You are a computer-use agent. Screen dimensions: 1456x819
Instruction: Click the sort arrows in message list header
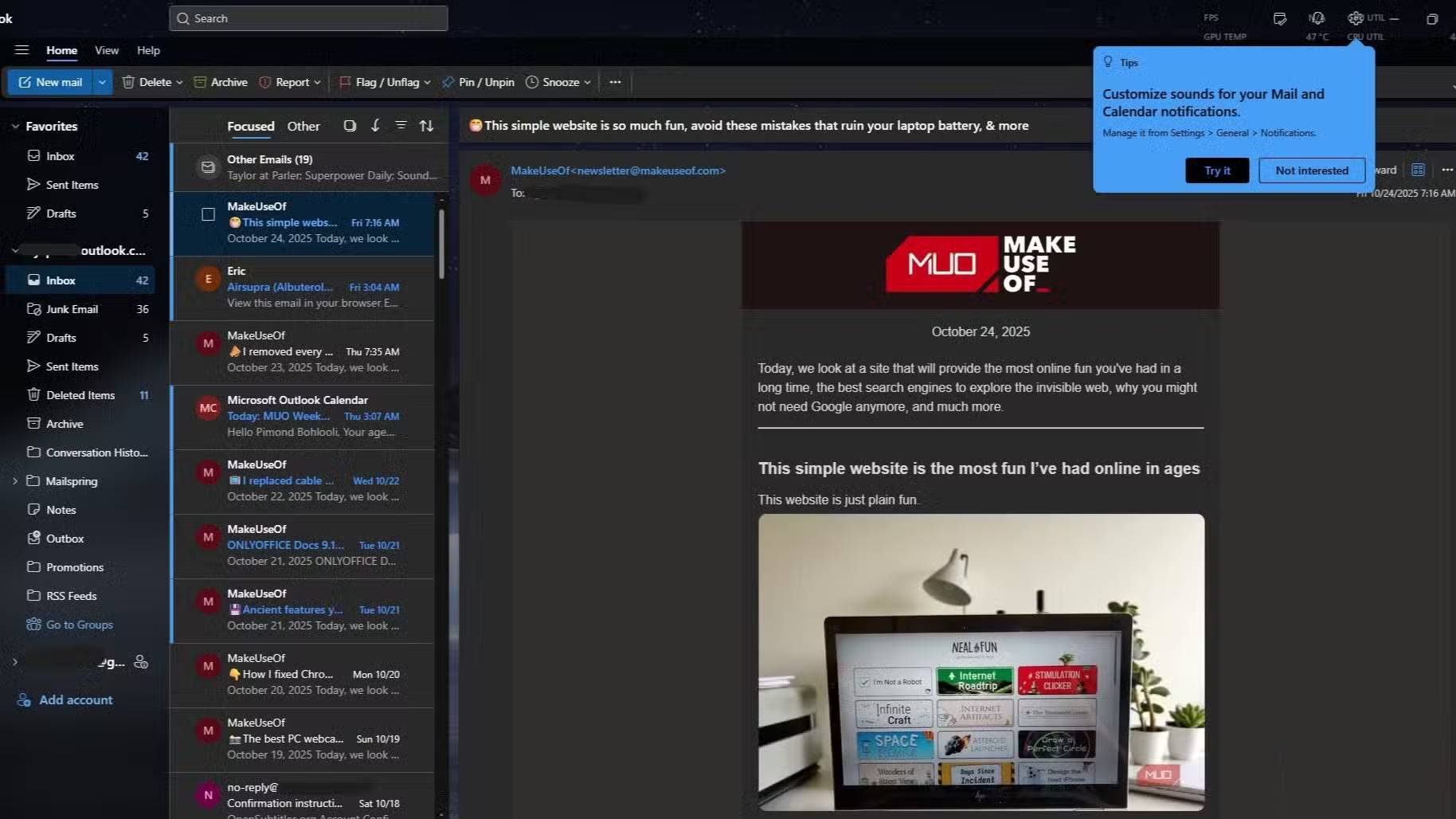427,126
